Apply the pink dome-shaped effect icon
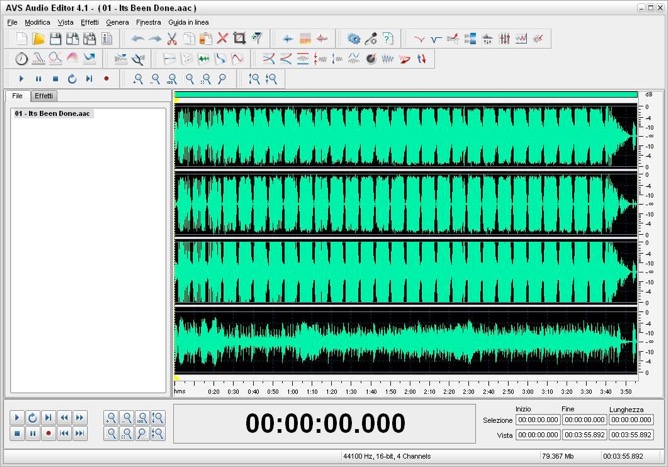 tap(72, 59)
